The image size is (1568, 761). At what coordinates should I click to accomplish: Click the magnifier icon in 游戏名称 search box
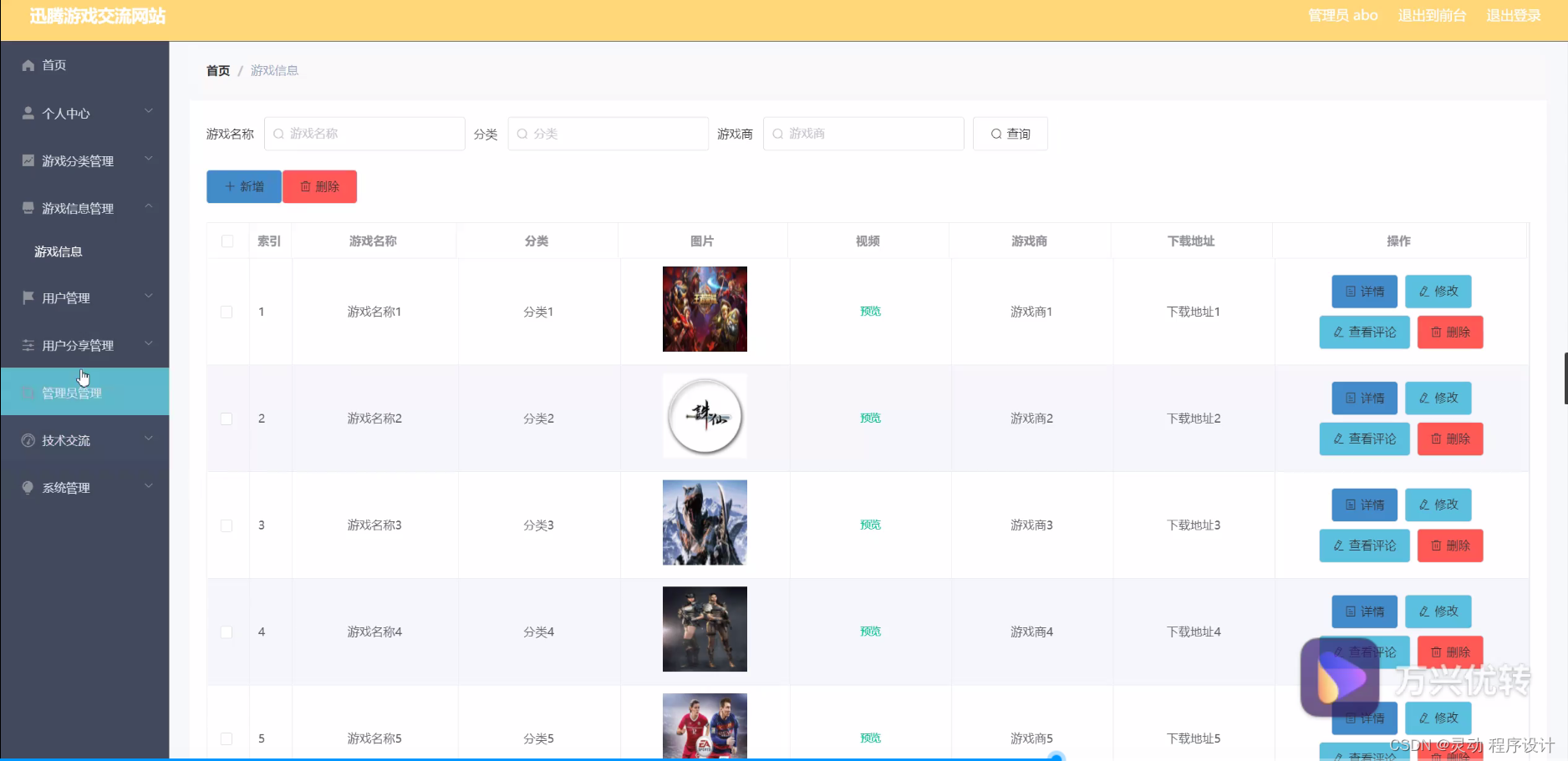coord(277,134)
